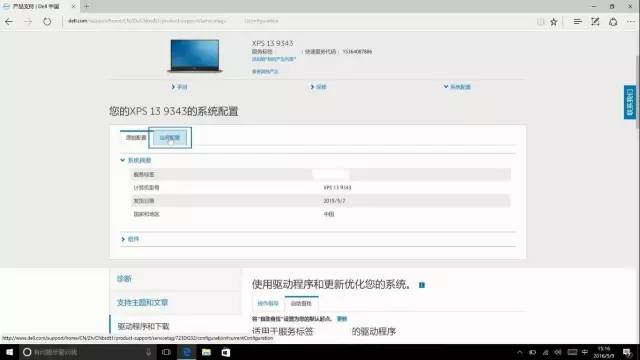Viewport: 640px width, 360px height.
Task: Open Action Center notifications icon
Action: pyautogui.click(x=627, y=352)
